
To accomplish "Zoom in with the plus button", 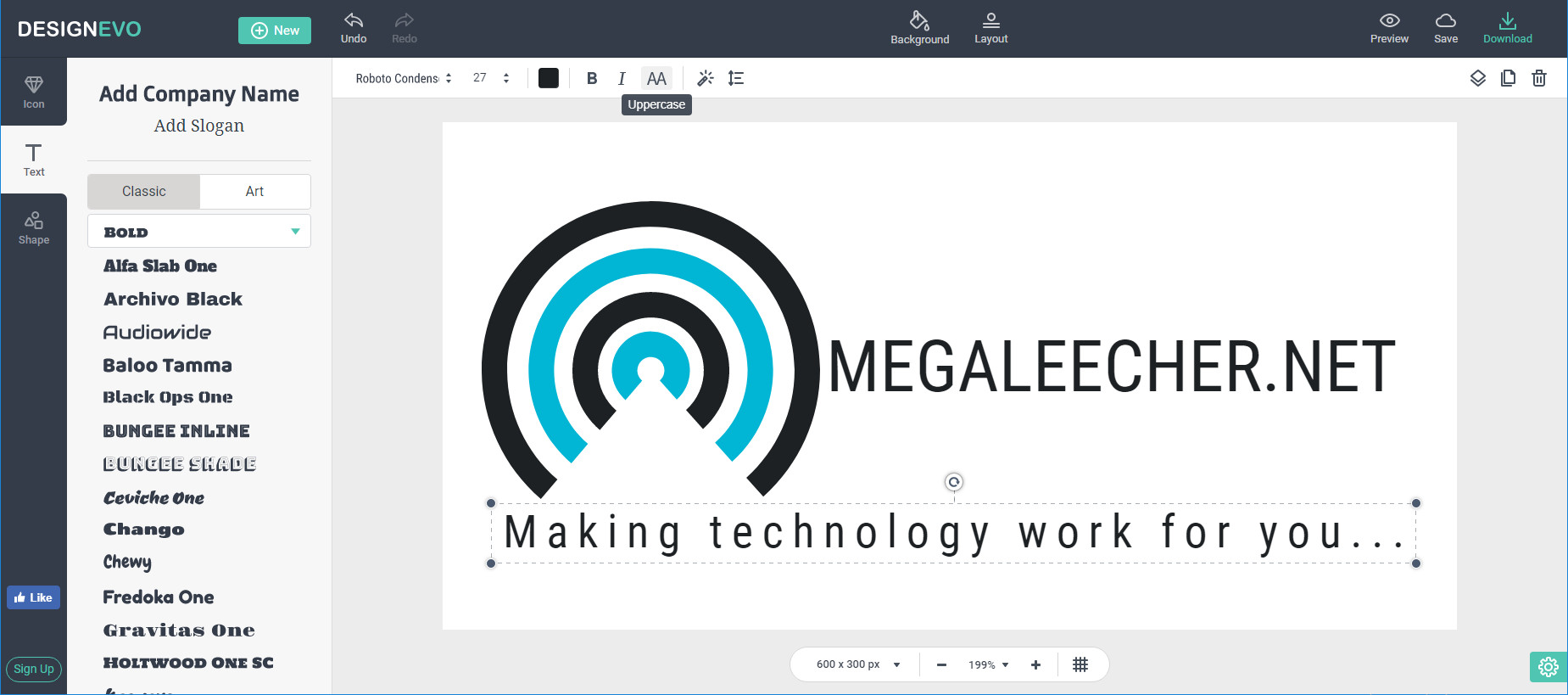I will point(1035,664).
